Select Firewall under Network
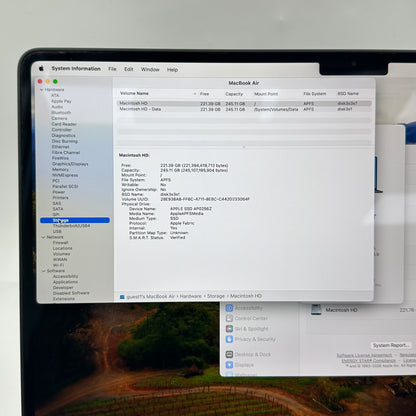 click(x=60, y=243)
